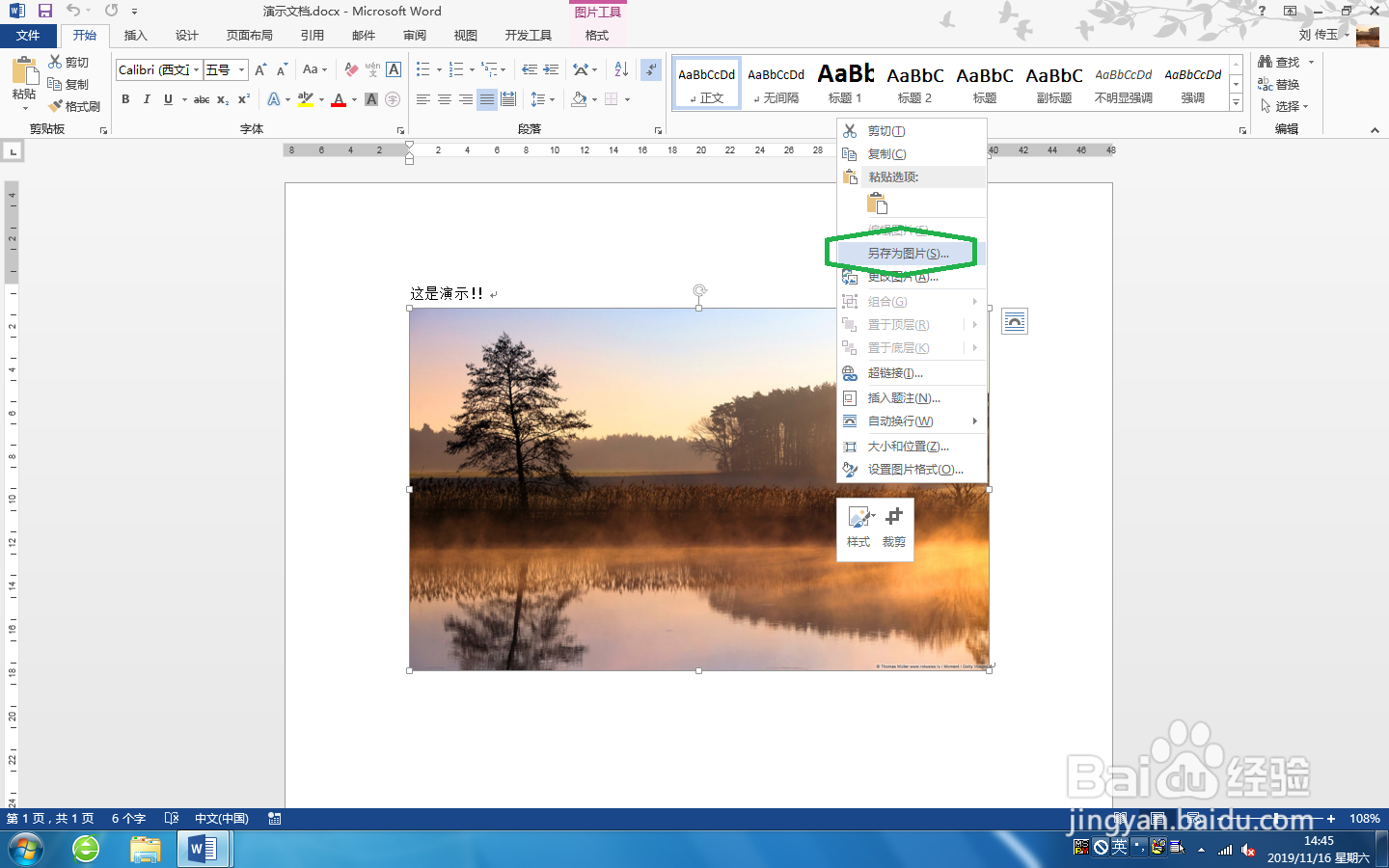Click the Find button
Image resolution: width=1389 pixels, height=868 pixels.
pyautogui.click(x=1279, y=62)
